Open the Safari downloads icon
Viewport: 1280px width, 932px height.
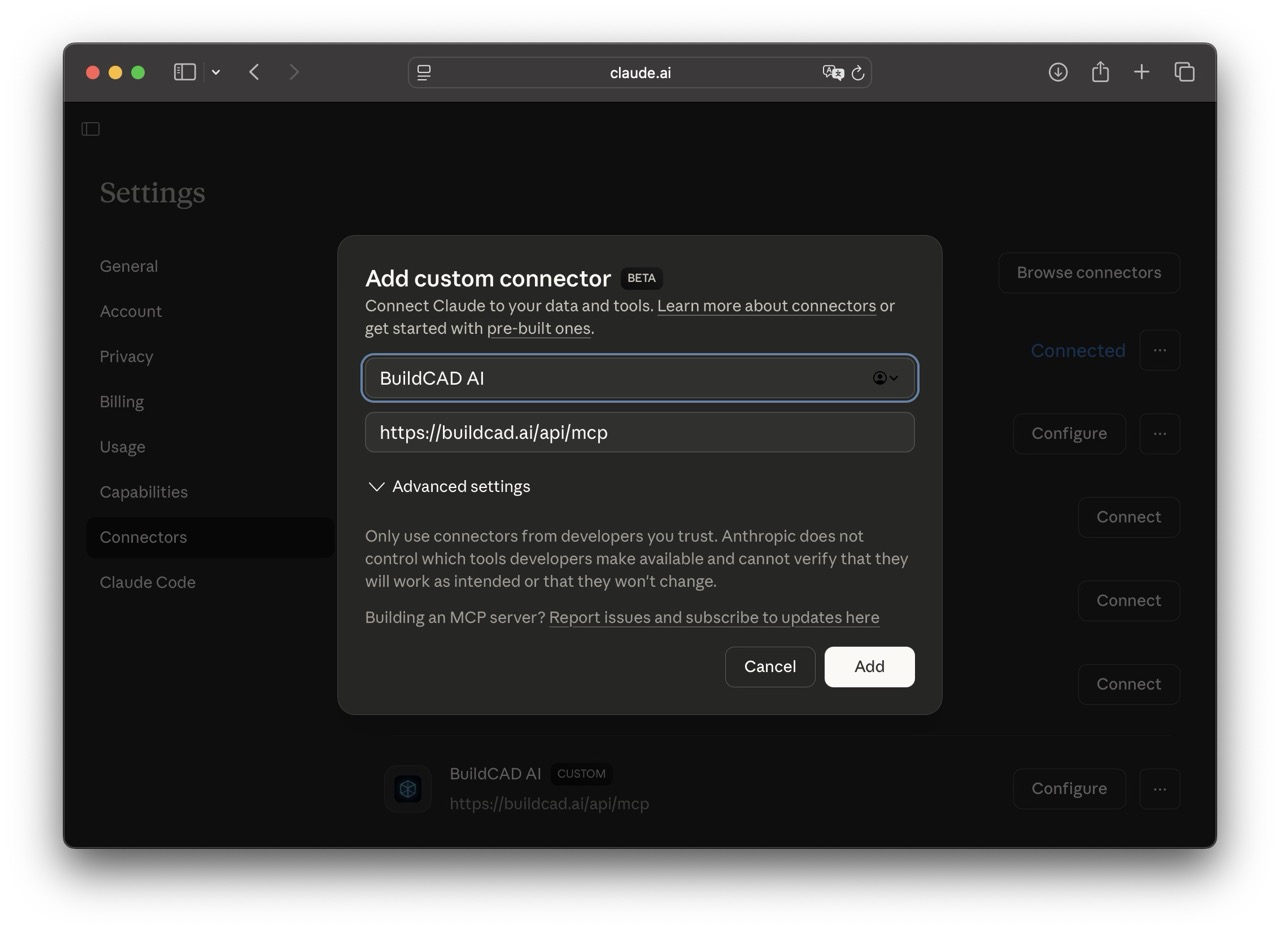click(1057, 72)
